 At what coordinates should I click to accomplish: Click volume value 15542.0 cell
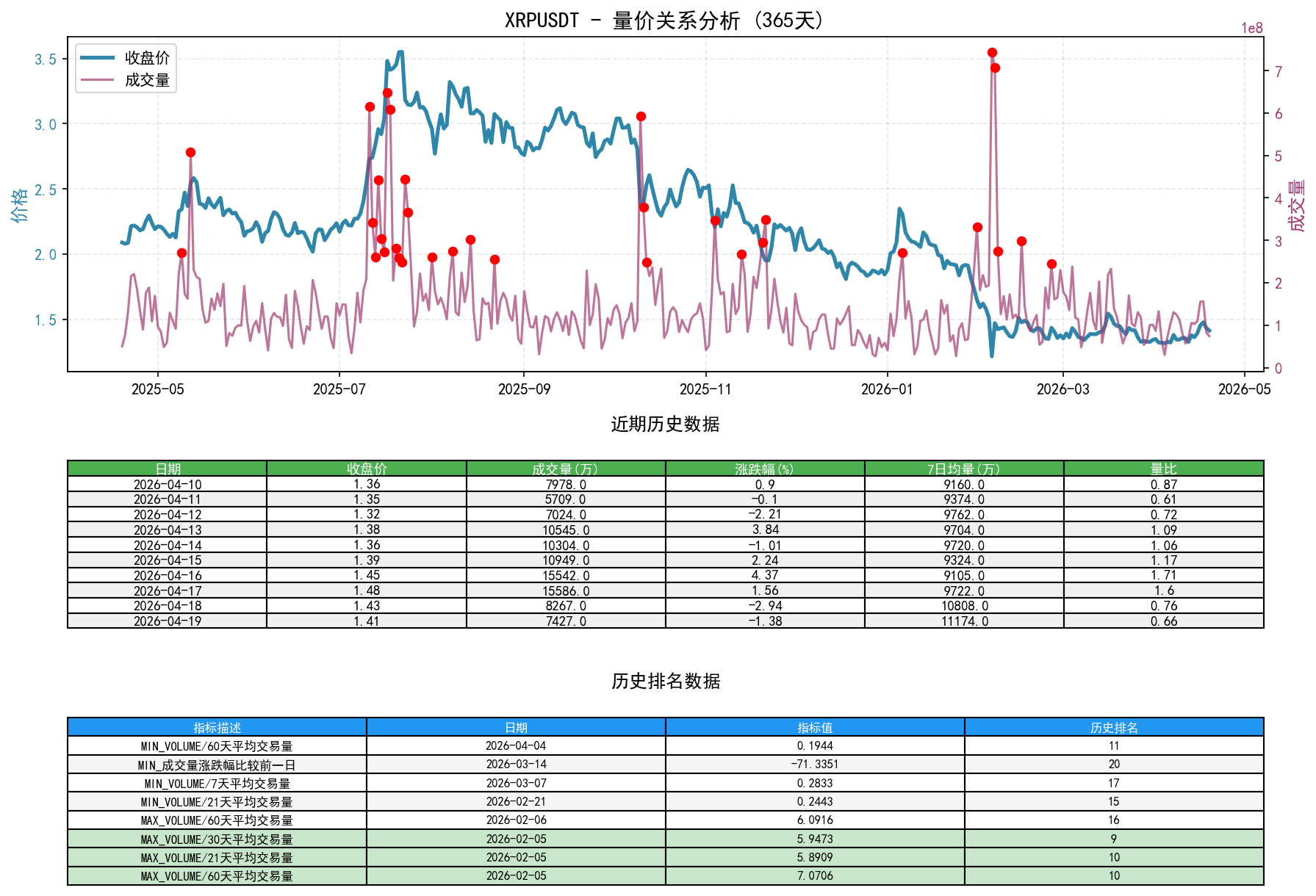tap(566, 575)
